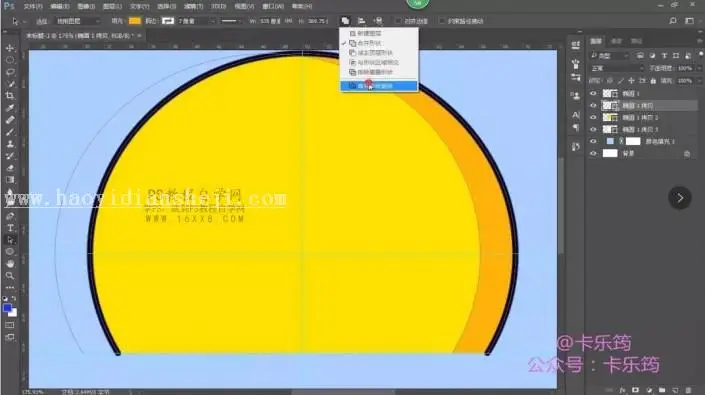Screen dimensions: 705x395
Task: Close the 未标题-1 document tab
Action: coord(139,35)
